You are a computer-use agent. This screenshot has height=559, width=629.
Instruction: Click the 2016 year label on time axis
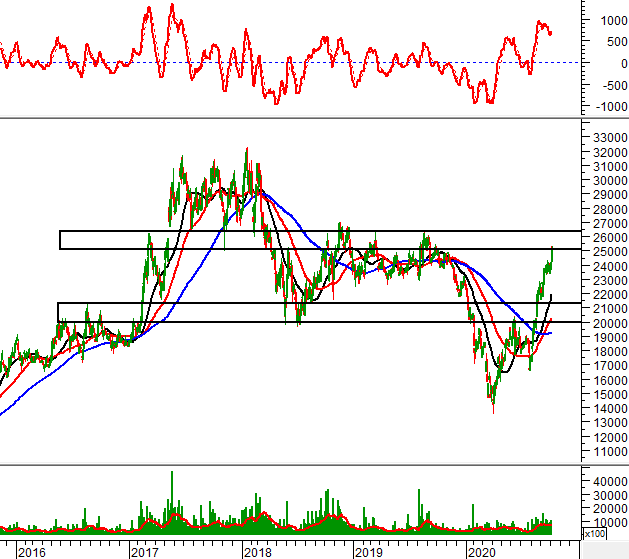click(x=32, y=553)
